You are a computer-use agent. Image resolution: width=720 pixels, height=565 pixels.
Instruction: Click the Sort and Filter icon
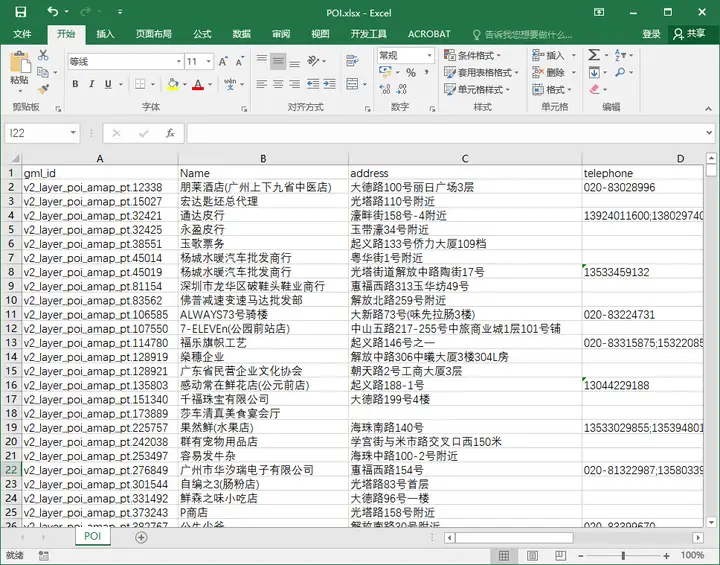(619, 55)
